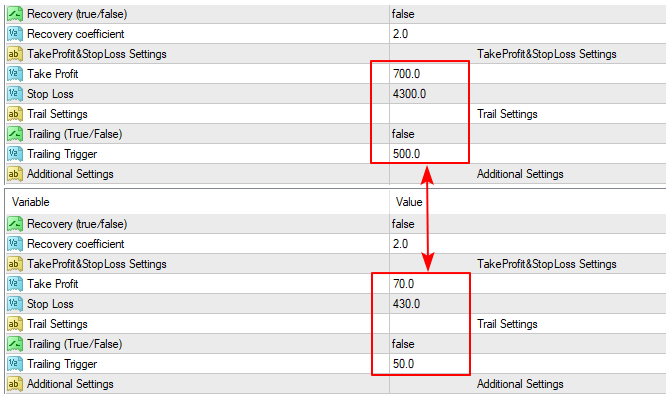Click the 'ab' icon beside Trail Settings, lower table

[x=14, y=324]
